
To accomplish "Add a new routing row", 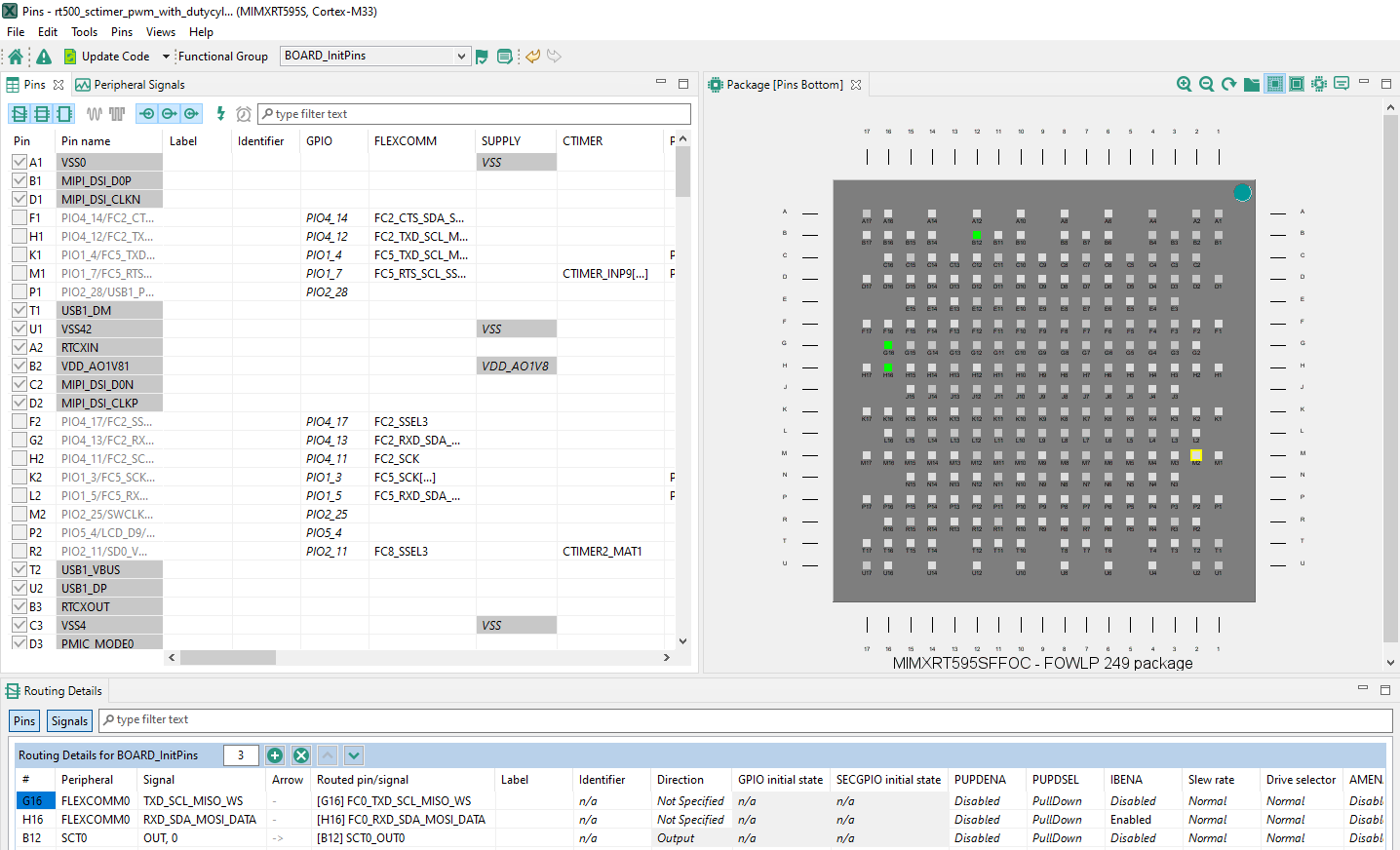I will (275, 755).
